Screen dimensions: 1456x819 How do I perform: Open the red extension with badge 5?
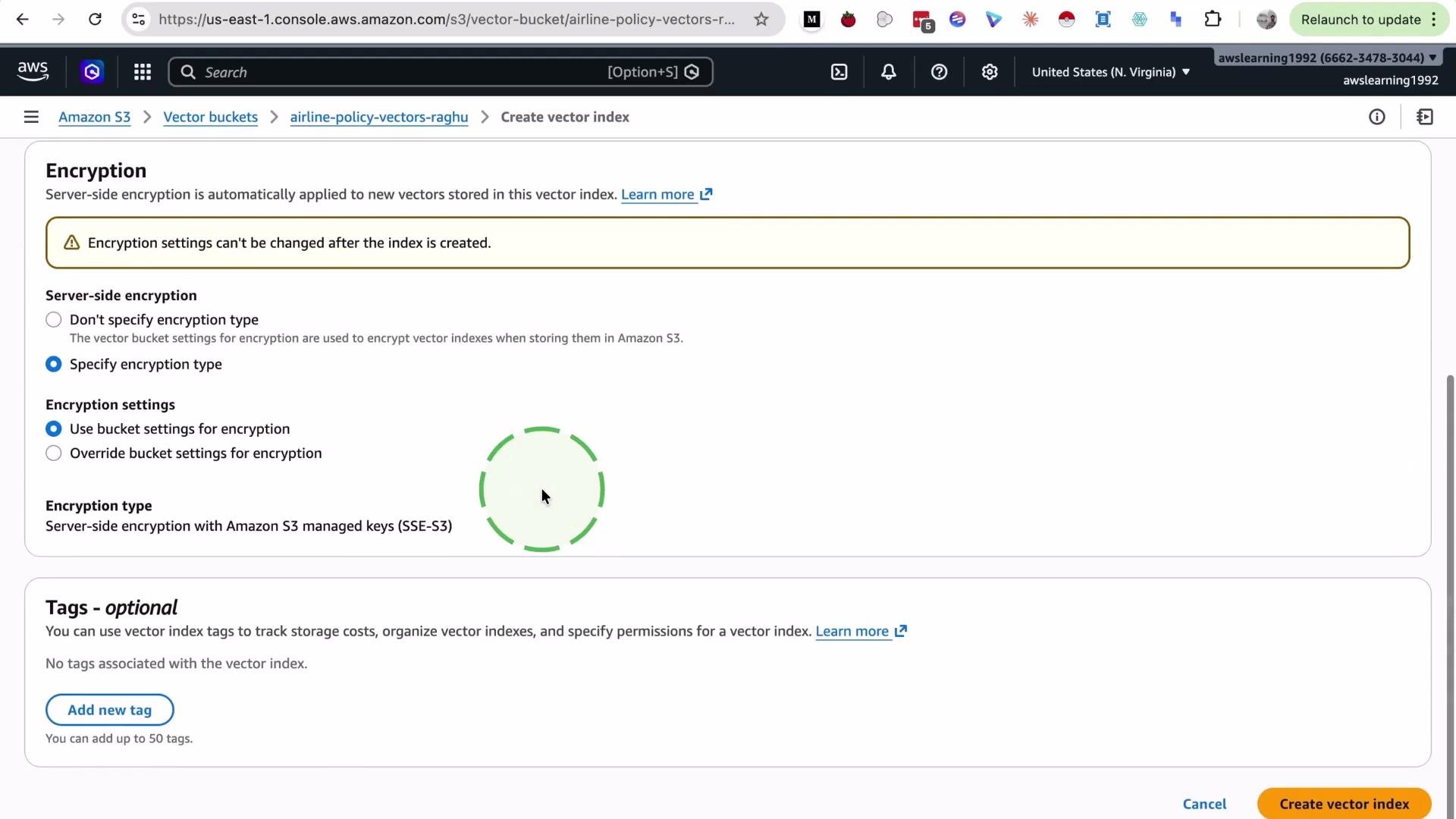pos(923,20)
